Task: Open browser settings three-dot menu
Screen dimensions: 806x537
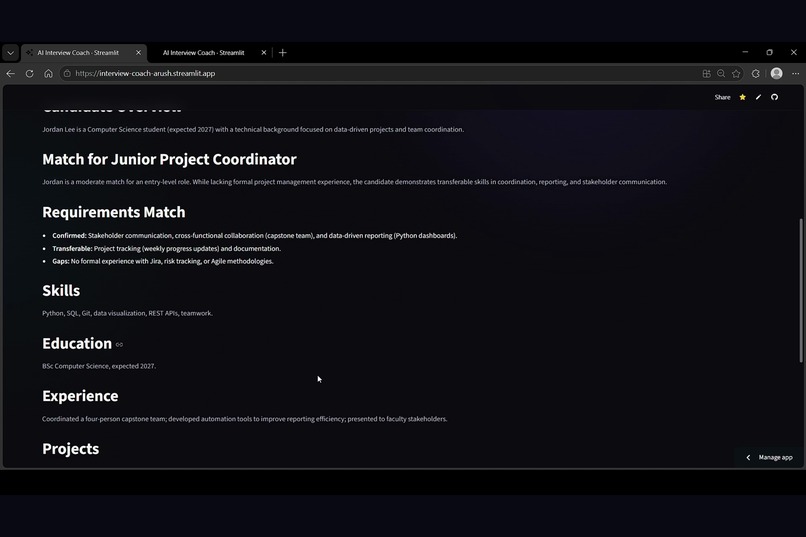Action: (x=796, y=73)
